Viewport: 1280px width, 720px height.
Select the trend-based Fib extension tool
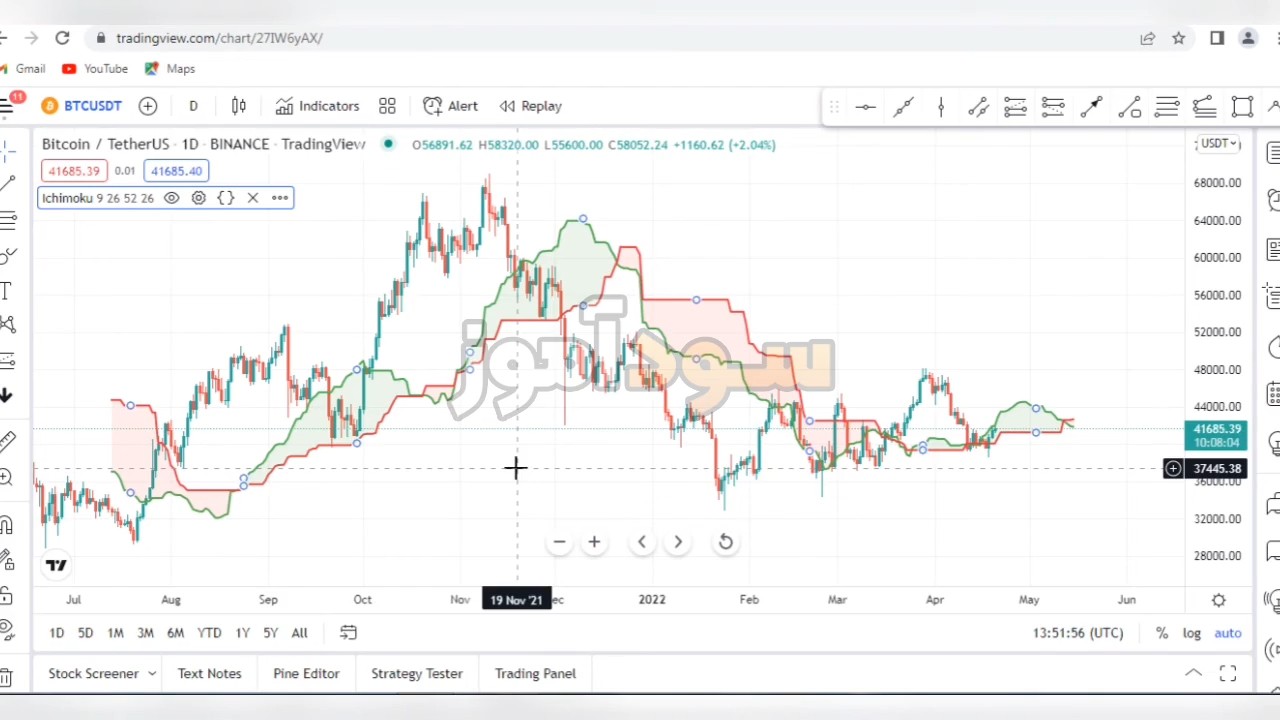coord(1053,106)
